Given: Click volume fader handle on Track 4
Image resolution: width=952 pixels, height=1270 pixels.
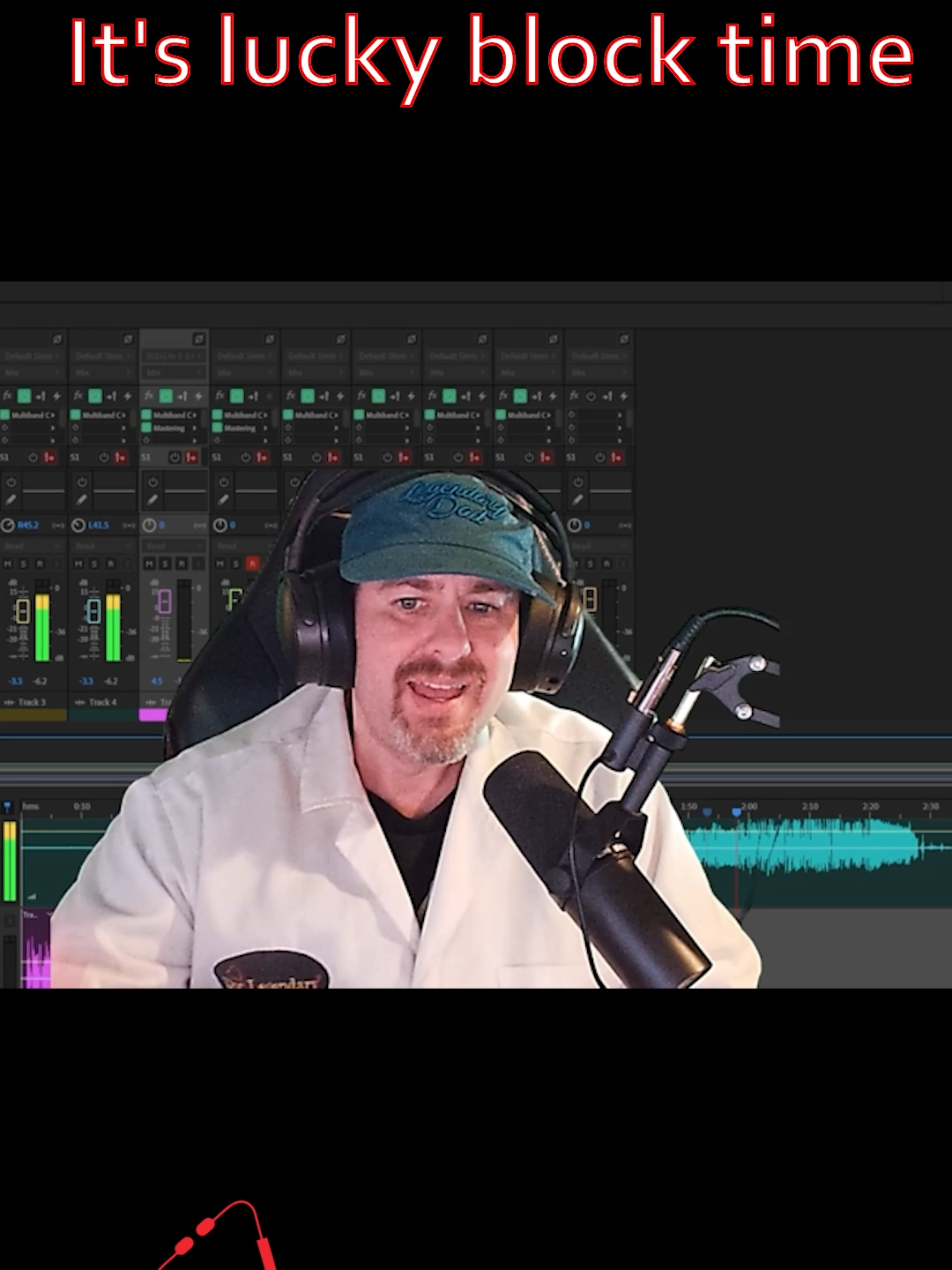Looking at the screenshot, I should 93,609.
